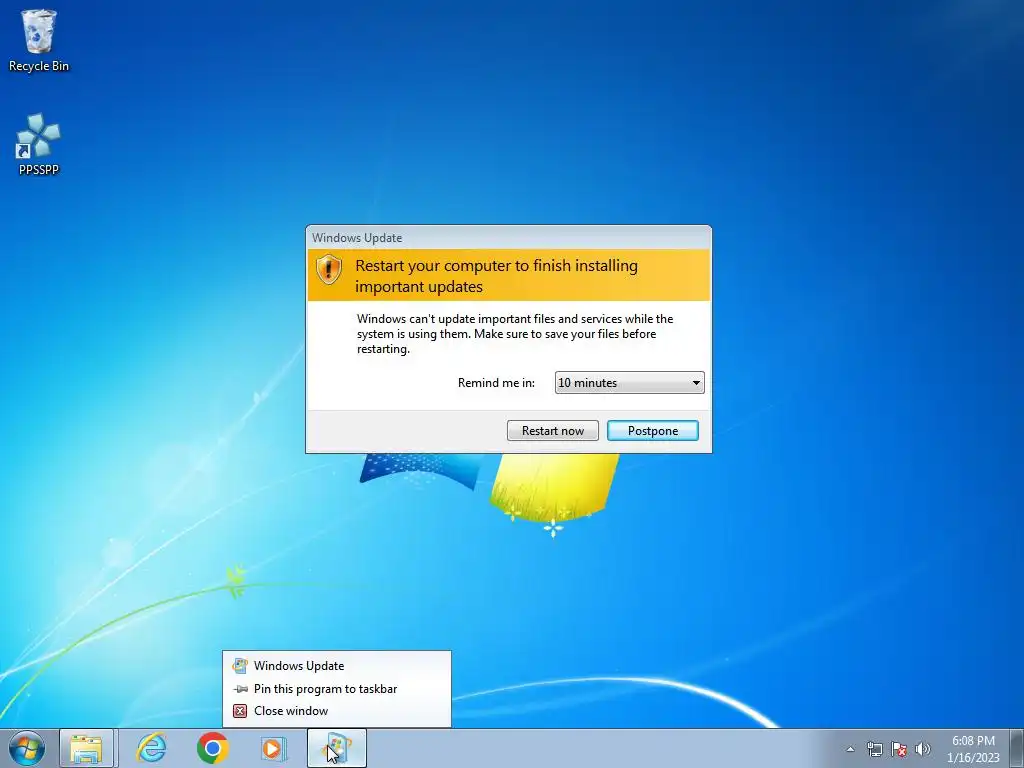The height and width of the screenshot is (768, 1024).
Task: Click the Postpone button
Action: coord(653,430)
